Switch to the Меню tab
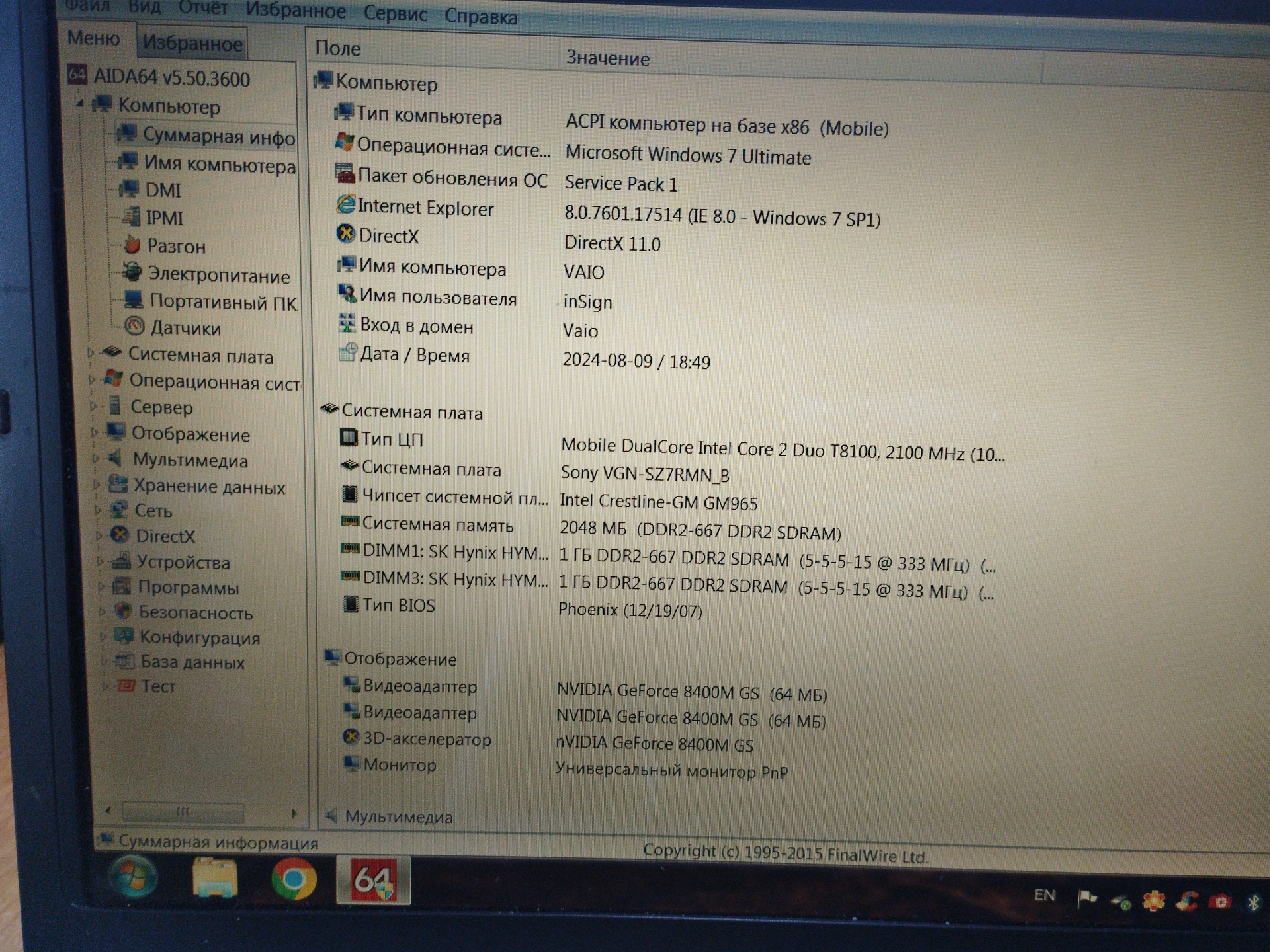Image resolution: width=1270 pixels, height=952 pixels. (x=93, y=38)
